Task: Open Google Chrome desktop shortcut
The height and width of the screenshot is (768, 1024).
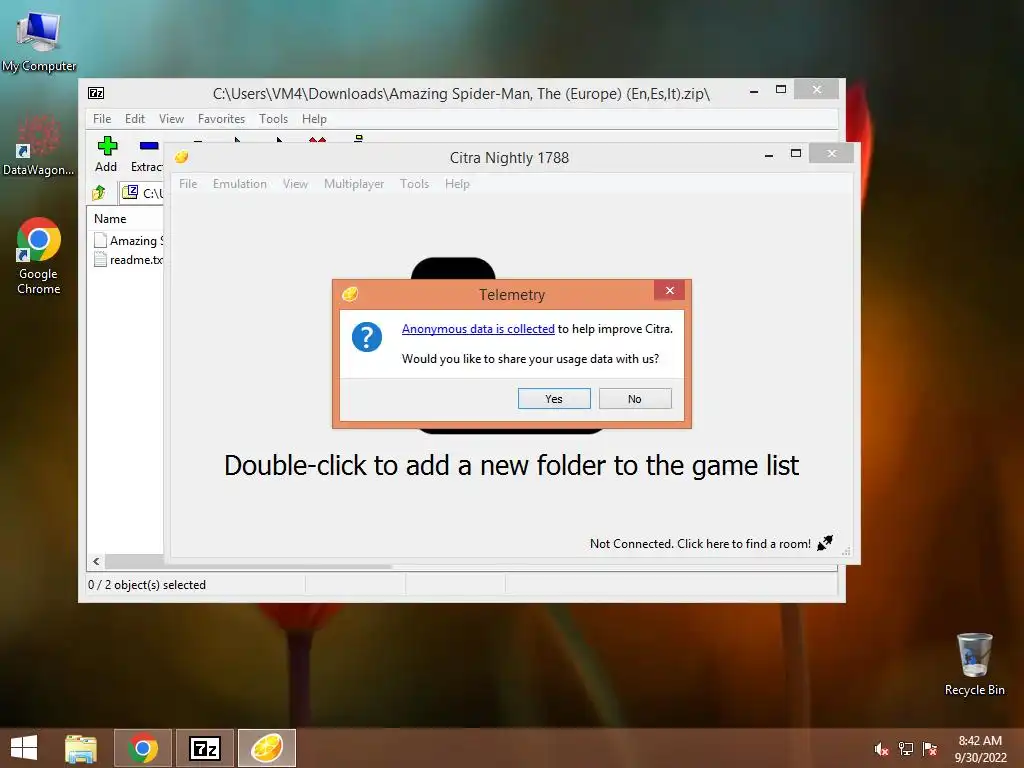Action: (x=39, y=256)
